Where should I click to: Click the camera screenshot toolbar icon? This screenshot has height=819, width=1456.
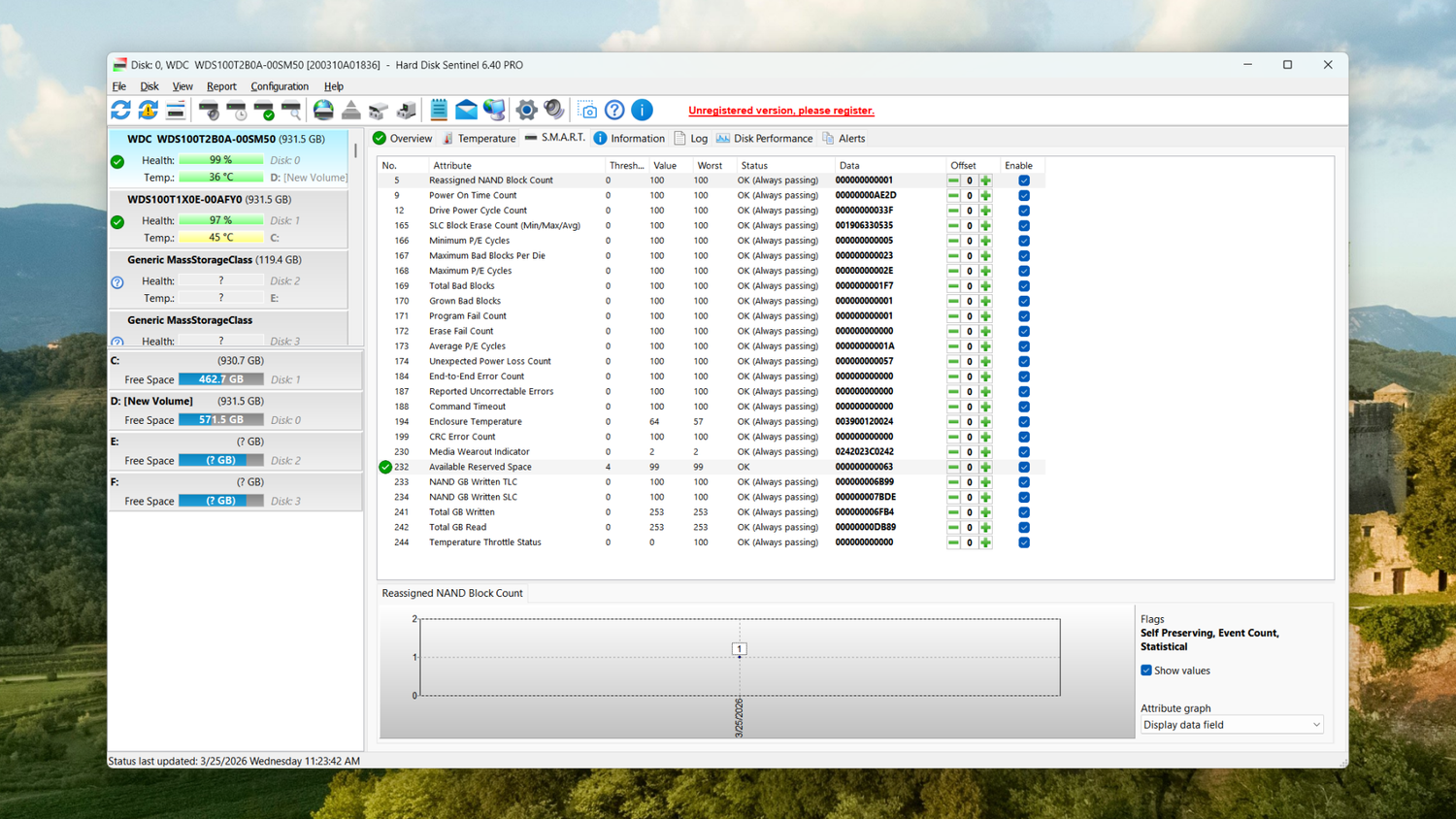[x=587, y=111]
